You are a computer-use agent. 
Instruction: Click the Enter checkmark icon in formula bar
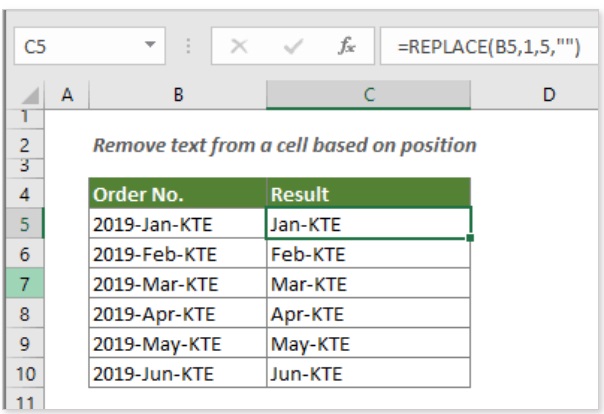(x=293, y=46)
